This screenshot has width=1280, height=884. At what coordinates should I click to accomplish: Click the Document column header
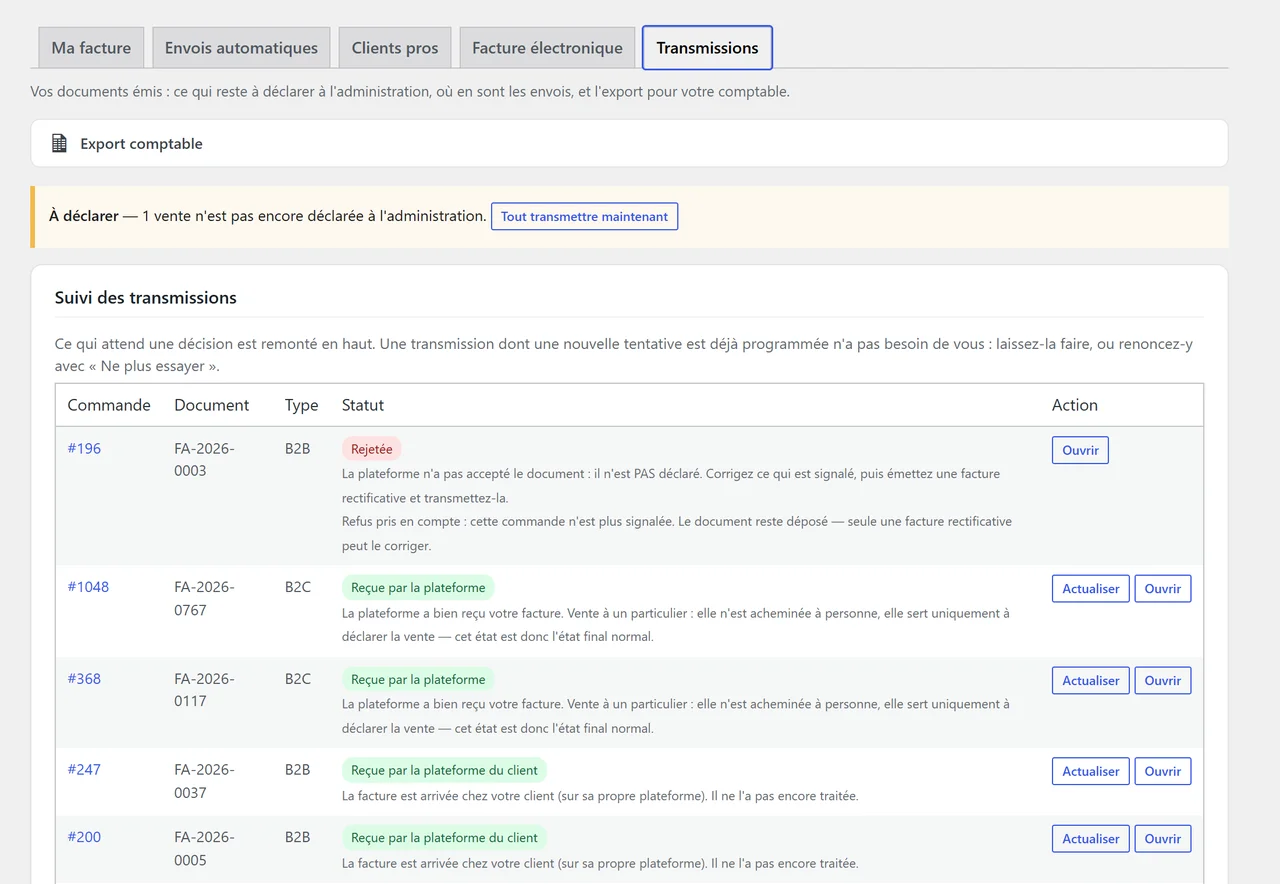pos(212,405)
